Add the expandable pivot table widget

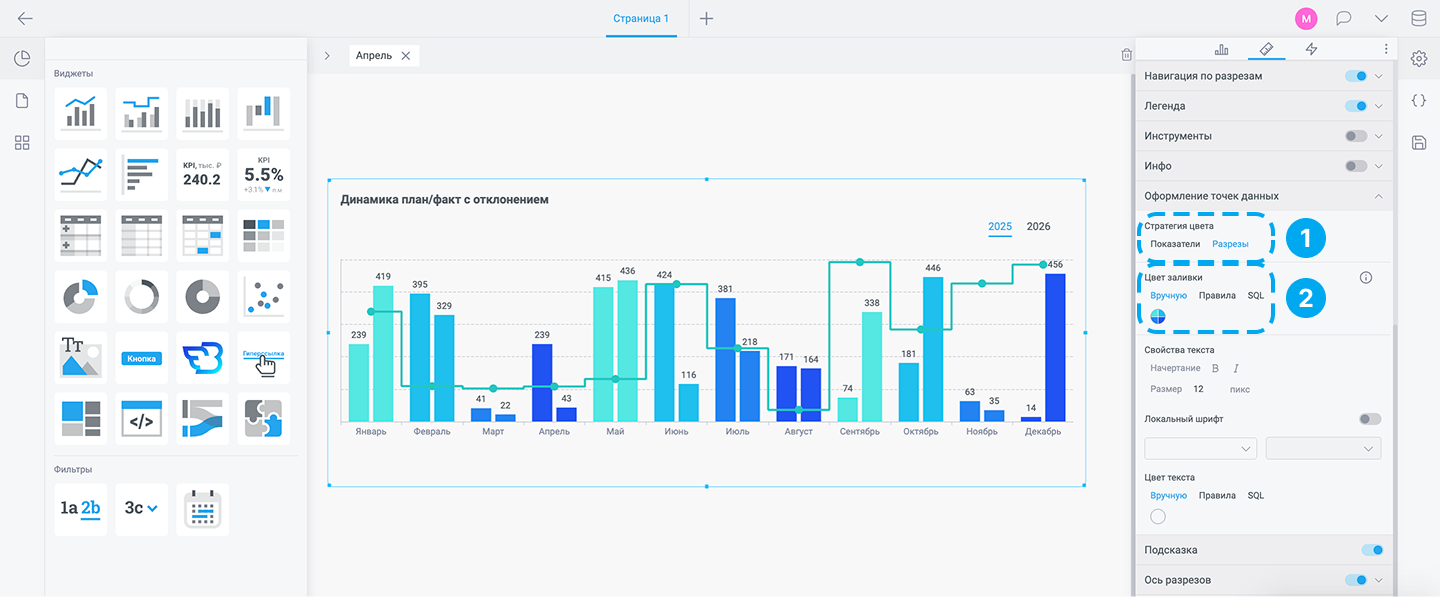pyautogui.click(x=81, y=235)
